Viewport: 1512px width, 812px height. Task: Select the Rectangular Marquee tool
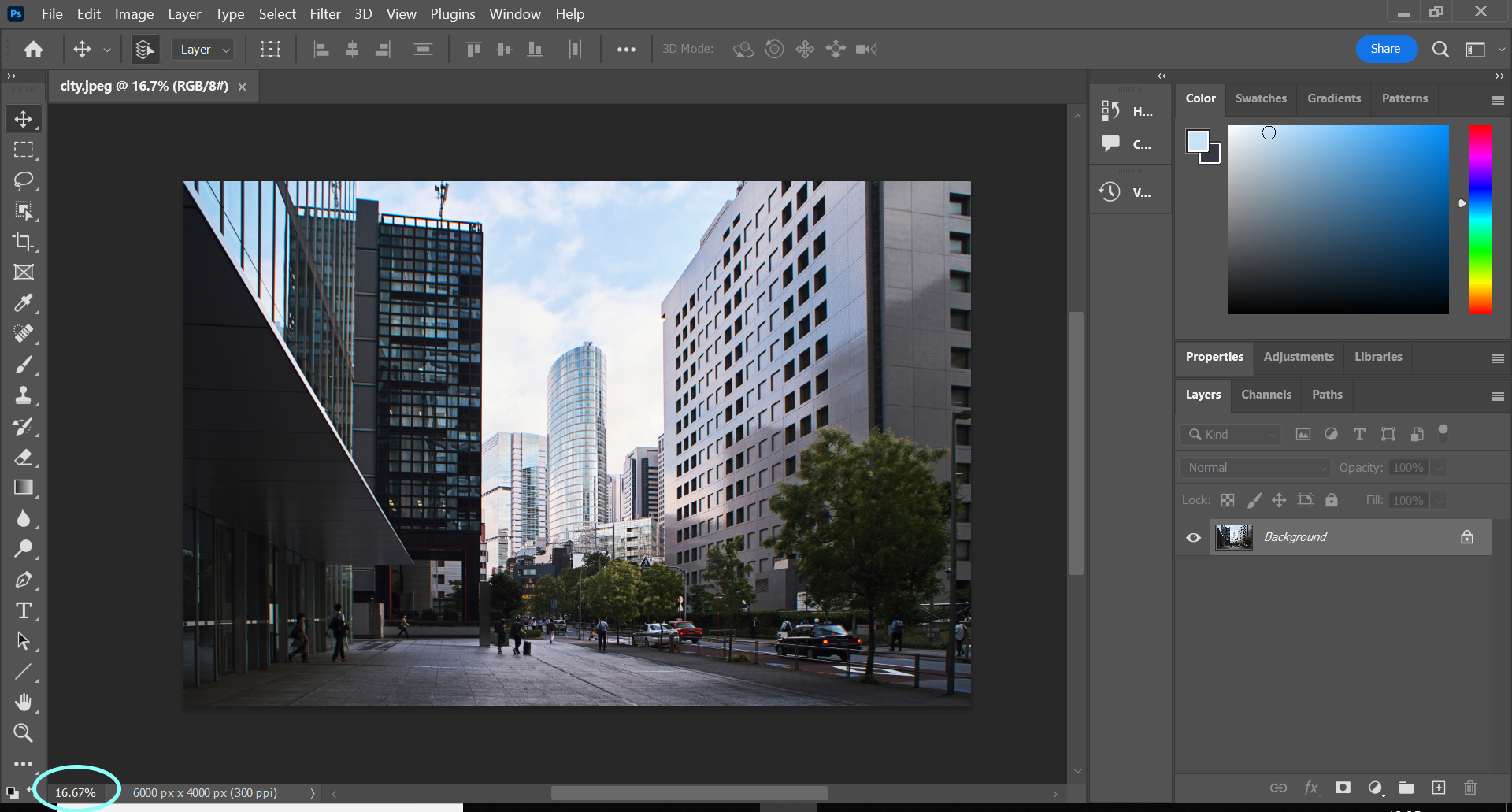click(x=24, y=150)
